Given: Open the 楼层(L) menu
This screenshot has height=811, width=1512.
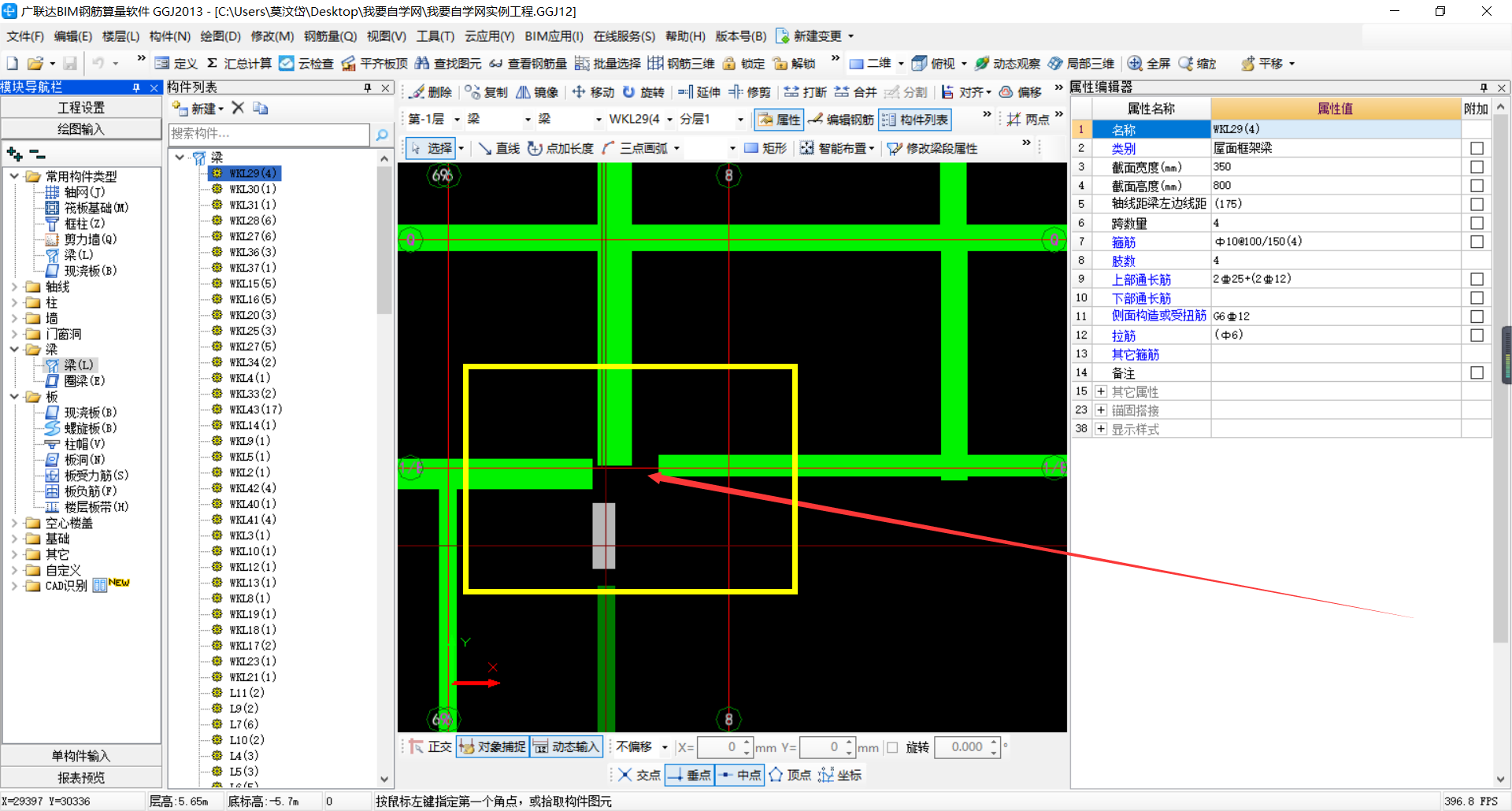Looking at the screenshot, I should 120,36.
